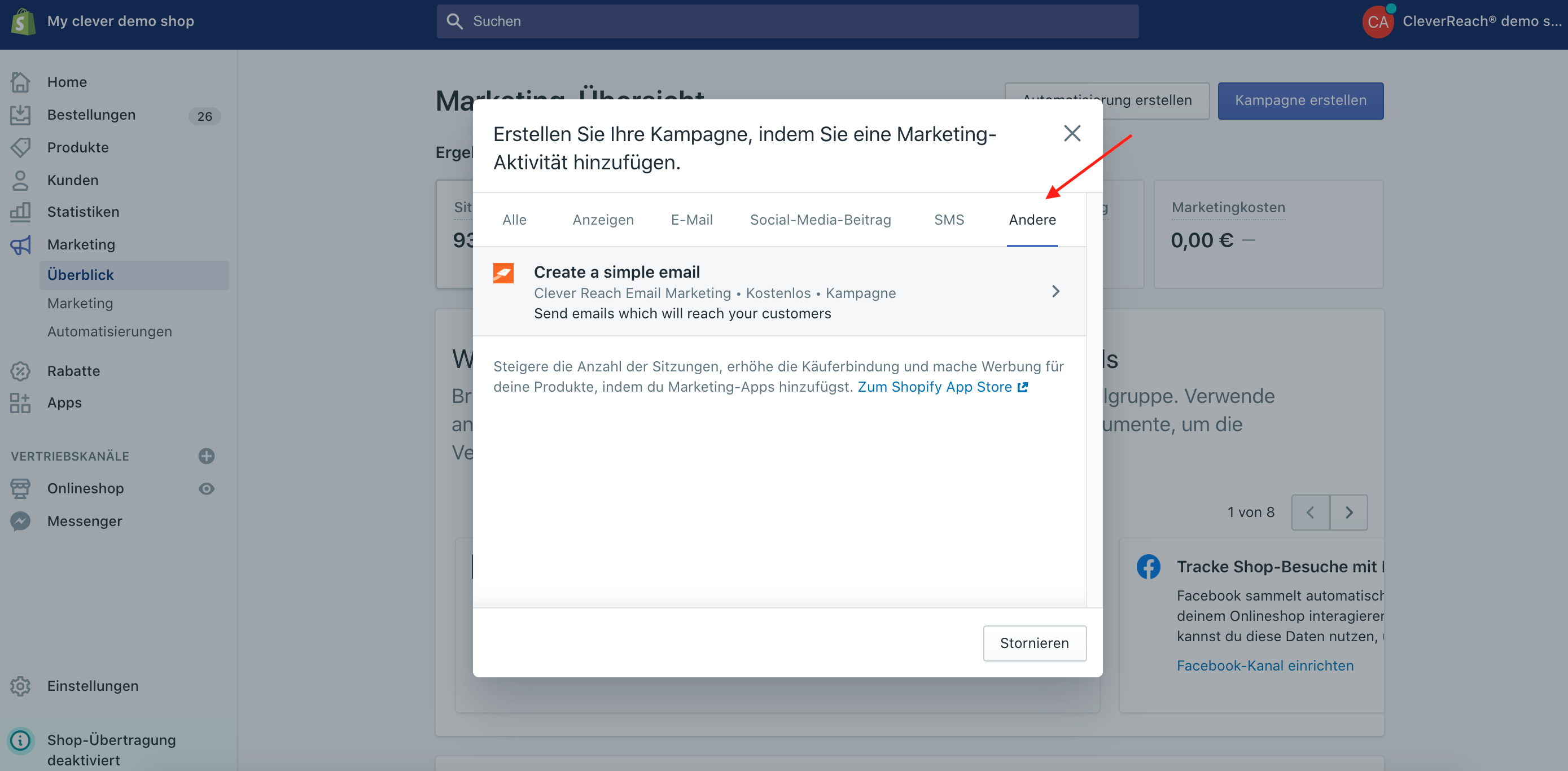Open Überblick in sidebar

134,275
